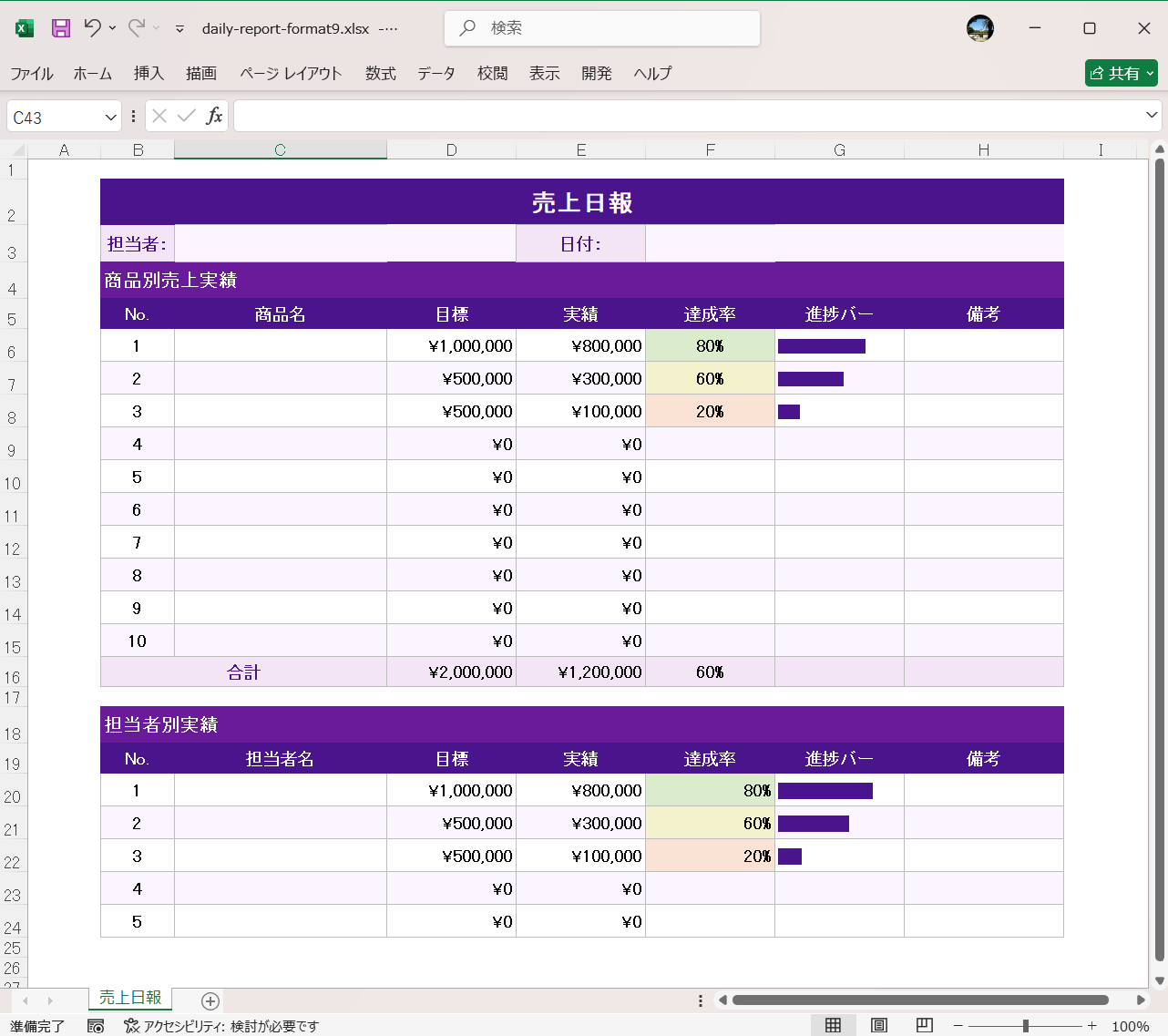Click the 80% cell in row 6
1168x1036 pixels.
tap(711, 346)
